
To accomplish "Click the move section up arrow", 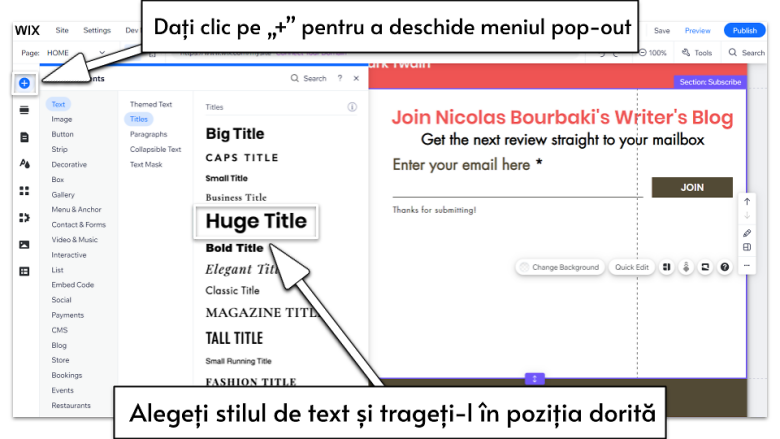I will [x=747, y=202].
